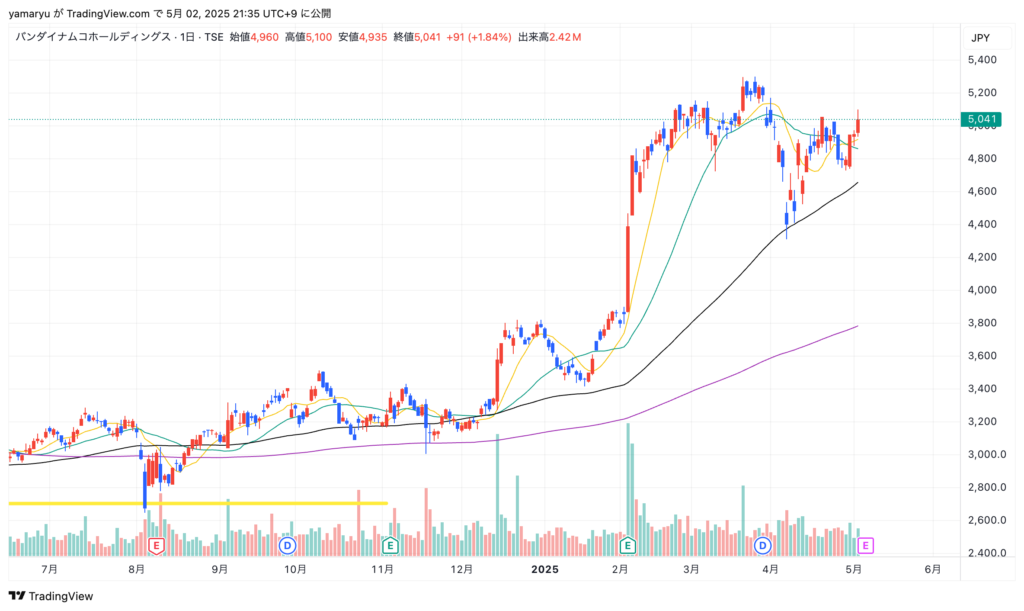Click the 6月 label on the time axis
1024x611 pixels.
(x=933, y=569)
